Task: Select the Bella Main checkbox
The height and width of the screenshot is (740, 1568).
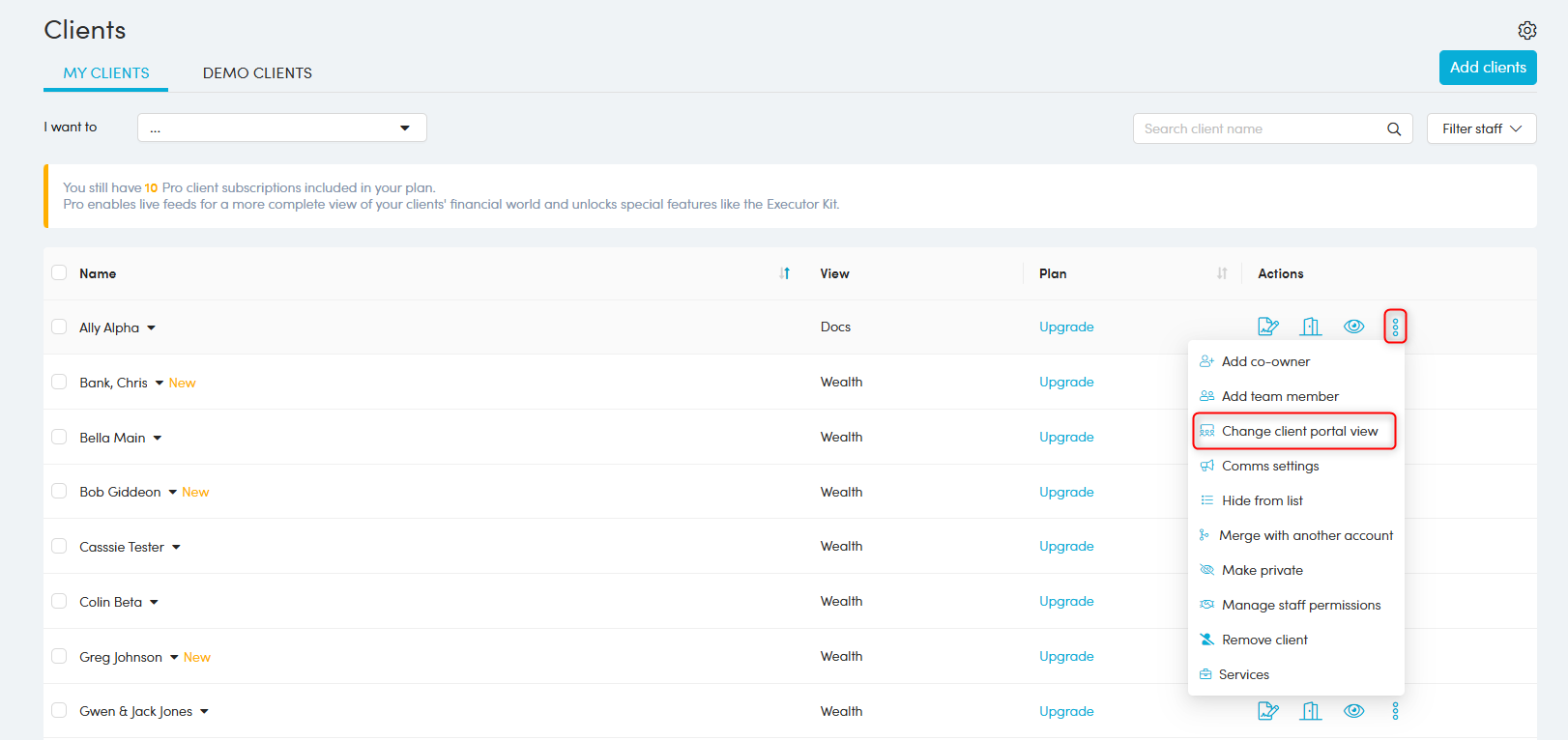Action: coord(59,438)
